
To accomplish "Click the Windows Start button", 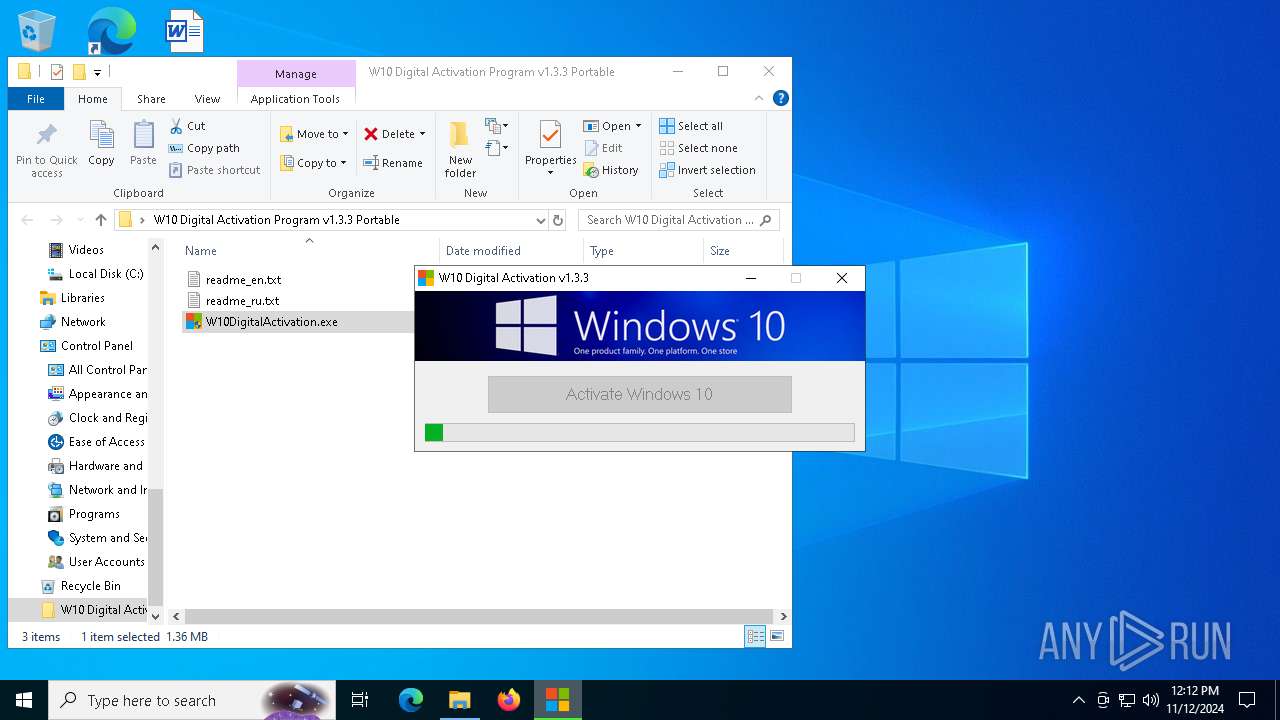I will point(24,700).
